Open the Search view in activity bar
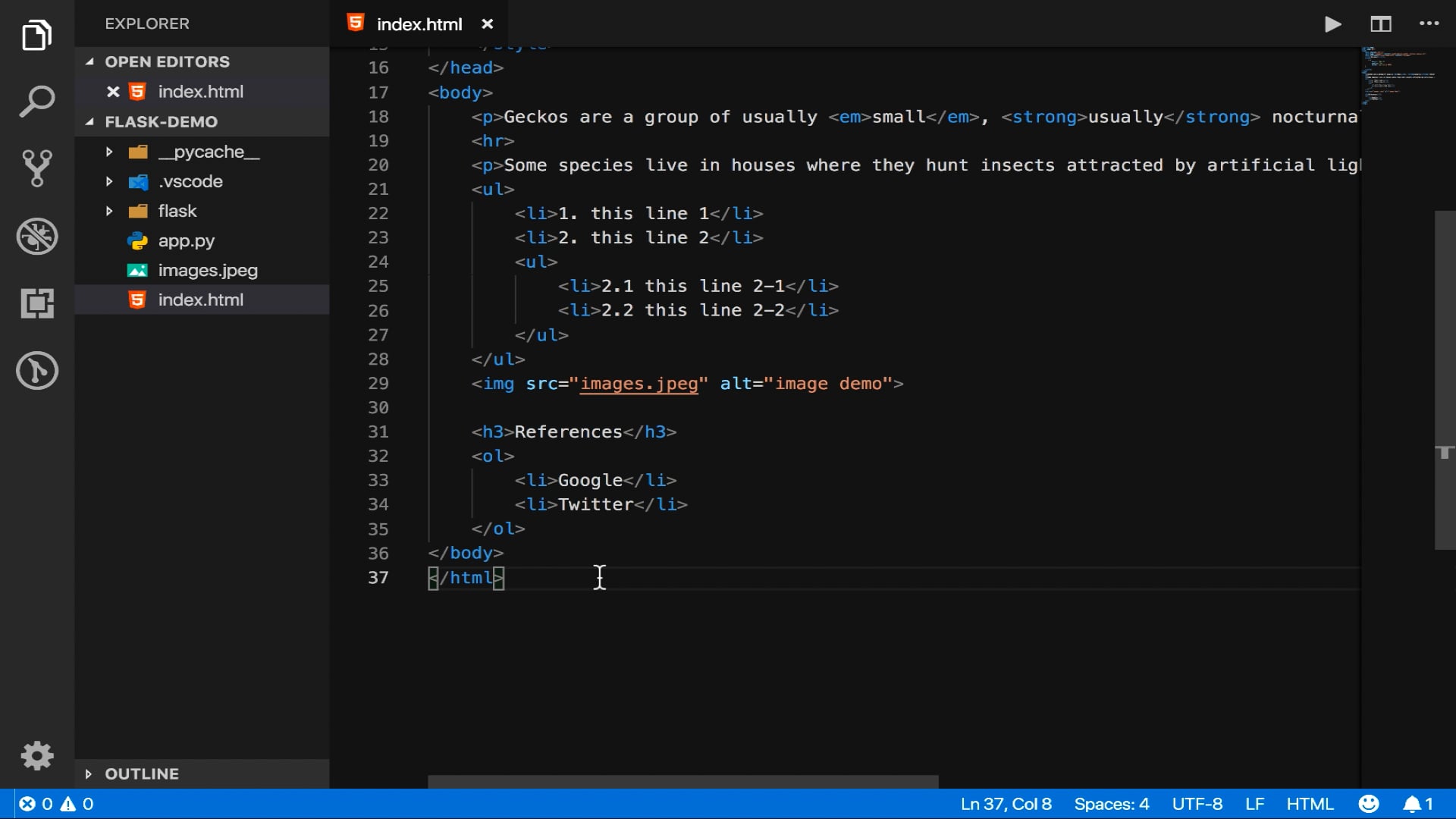This screenshot has width=1456, height=819. [x=36, y=102]
